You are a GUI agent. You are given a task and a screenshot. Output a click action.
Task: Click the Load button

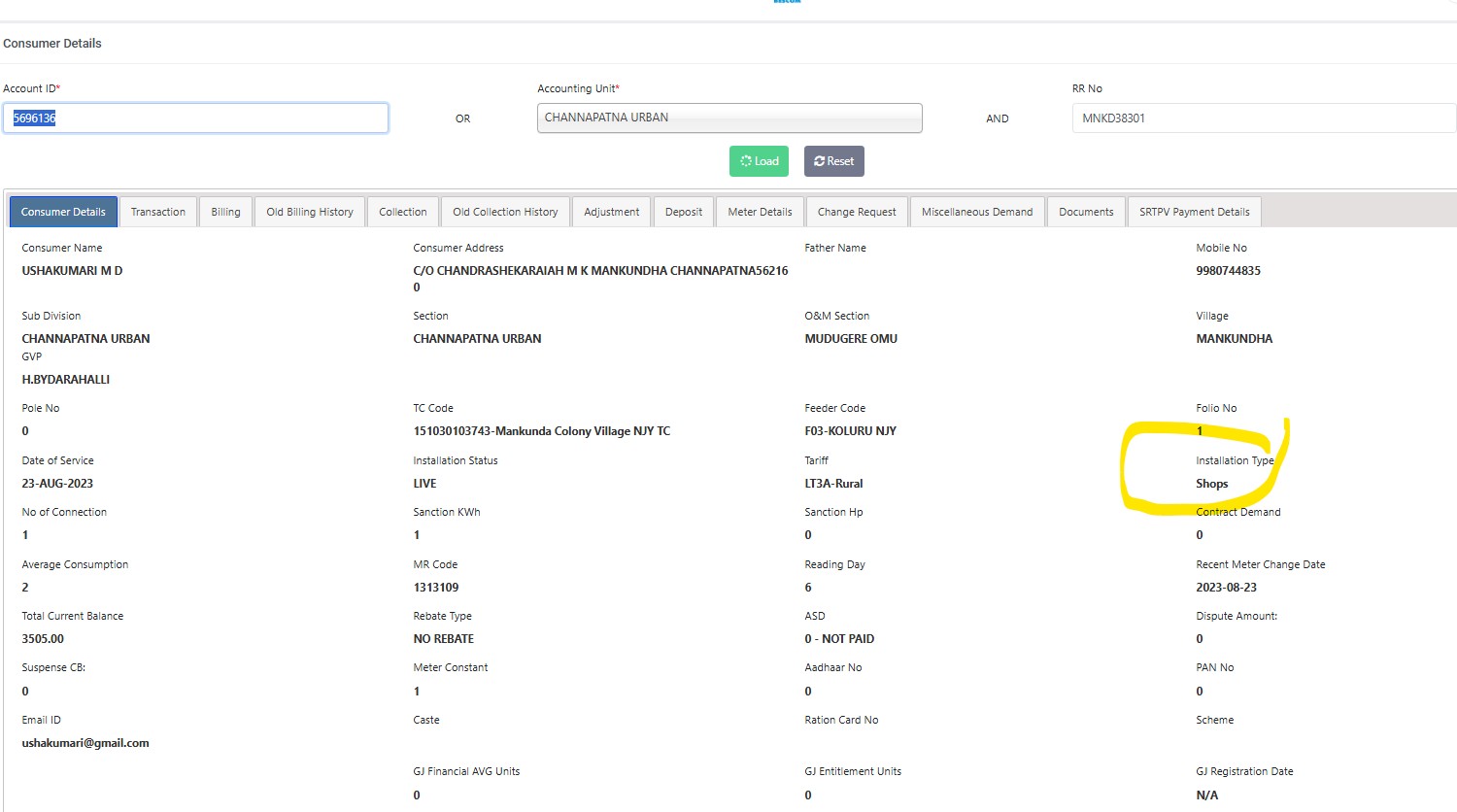[759, 161]
